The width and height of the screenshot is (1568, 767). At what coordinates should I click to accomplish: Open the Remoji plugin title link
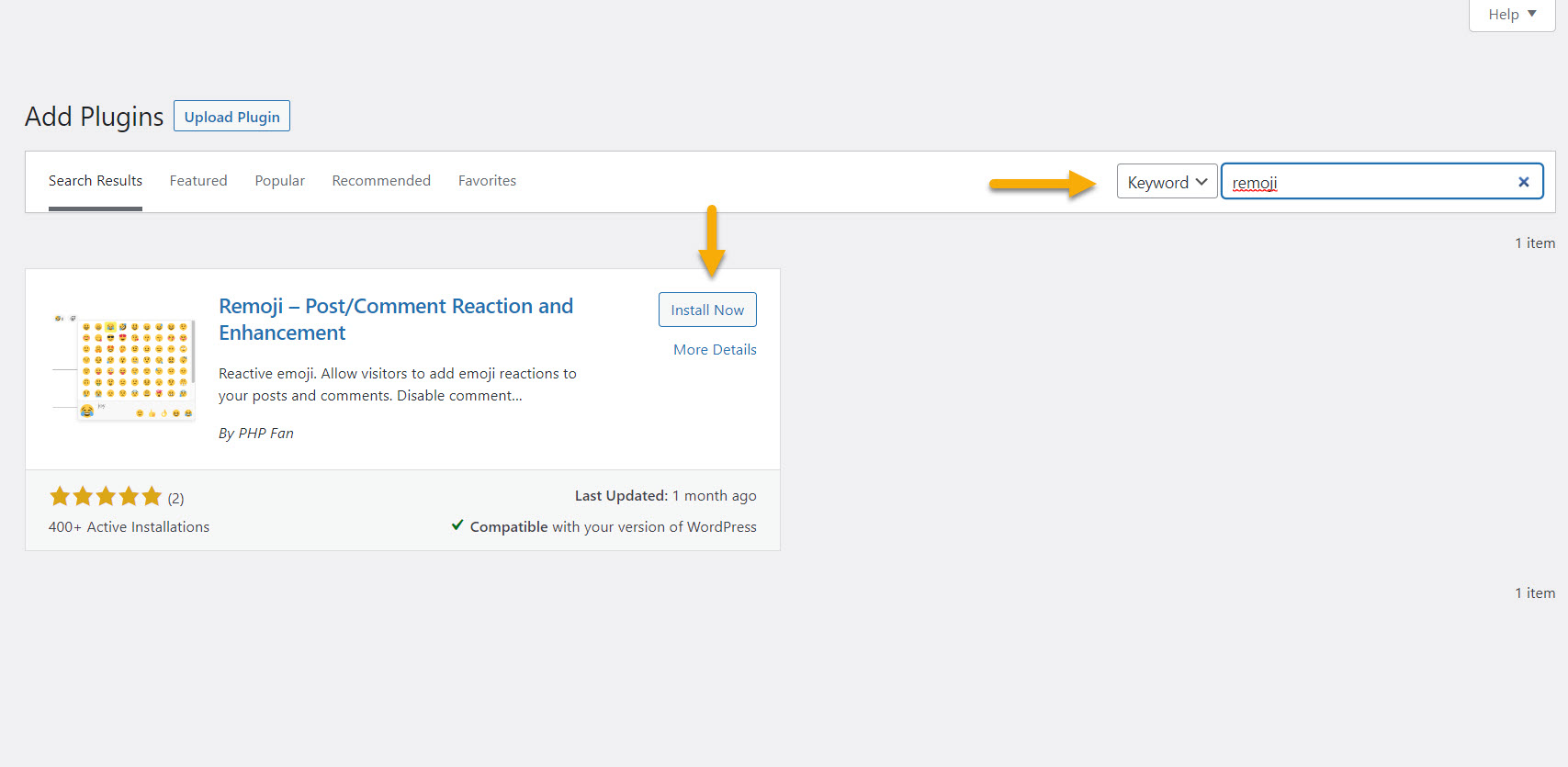(x=396, y=320)
